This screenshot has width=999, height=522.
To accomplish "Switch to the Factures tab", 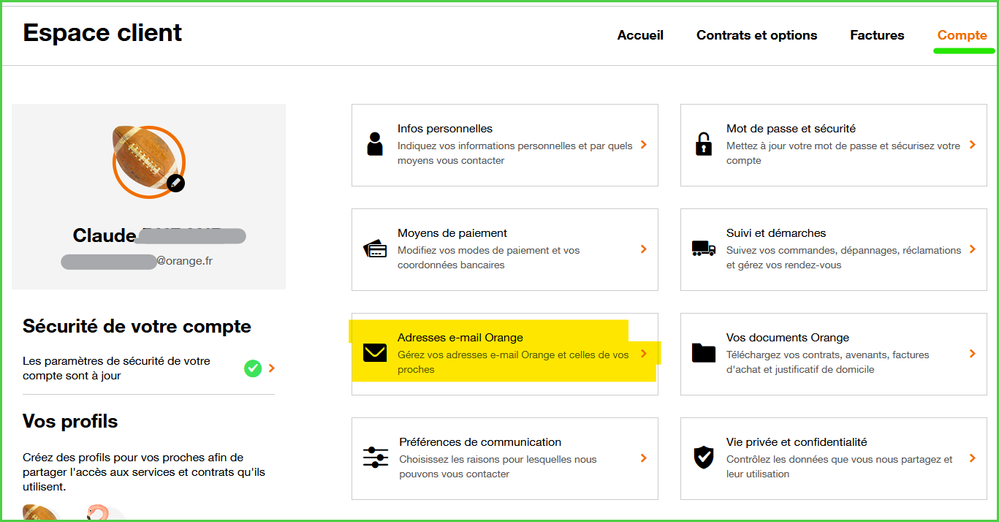I will pyautogui.click(x=877, y=35).
